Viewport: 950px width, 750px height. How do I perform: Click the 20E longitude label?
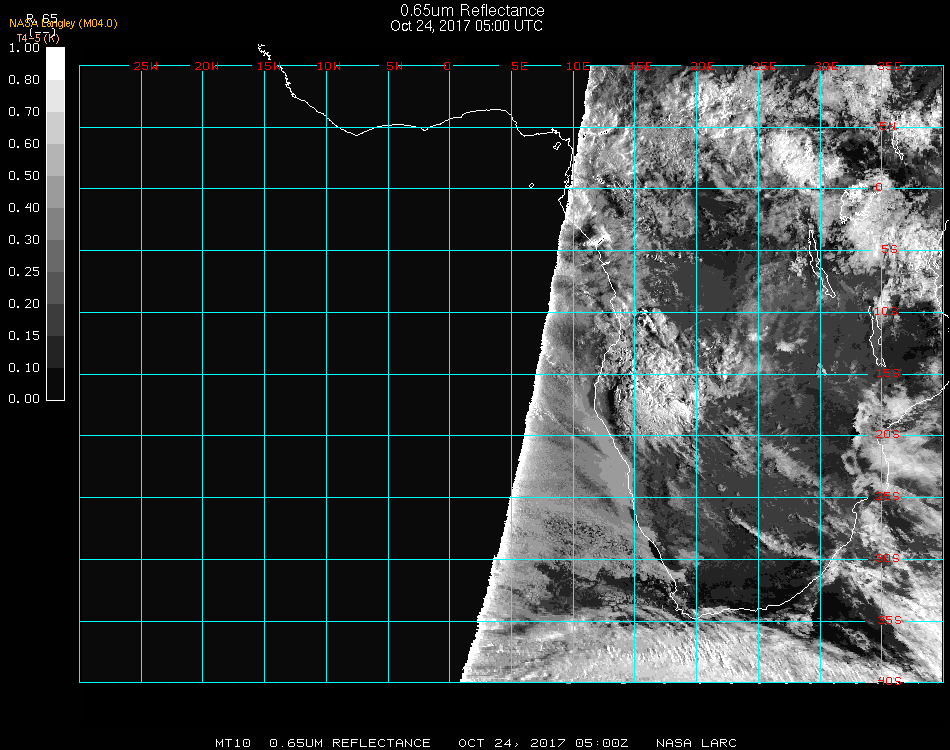click(702, 66)
